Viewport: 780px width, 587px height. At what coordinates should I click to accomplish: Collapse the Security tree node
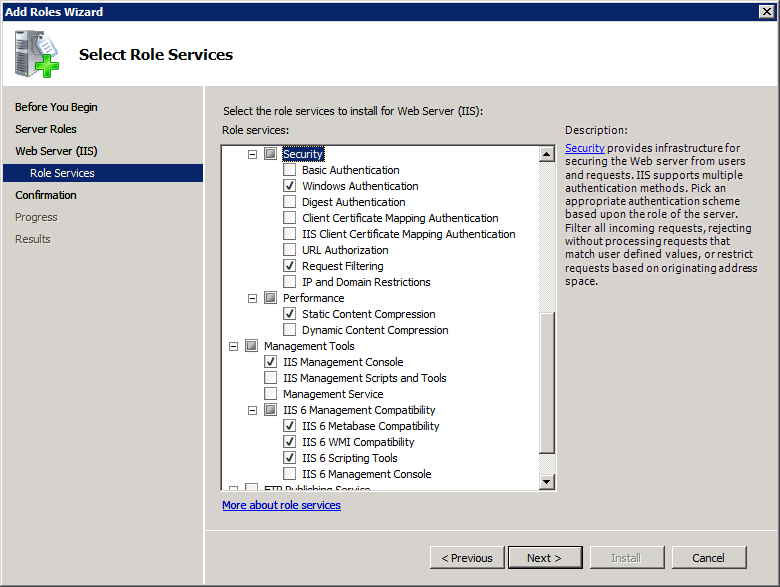pos(253,154)
